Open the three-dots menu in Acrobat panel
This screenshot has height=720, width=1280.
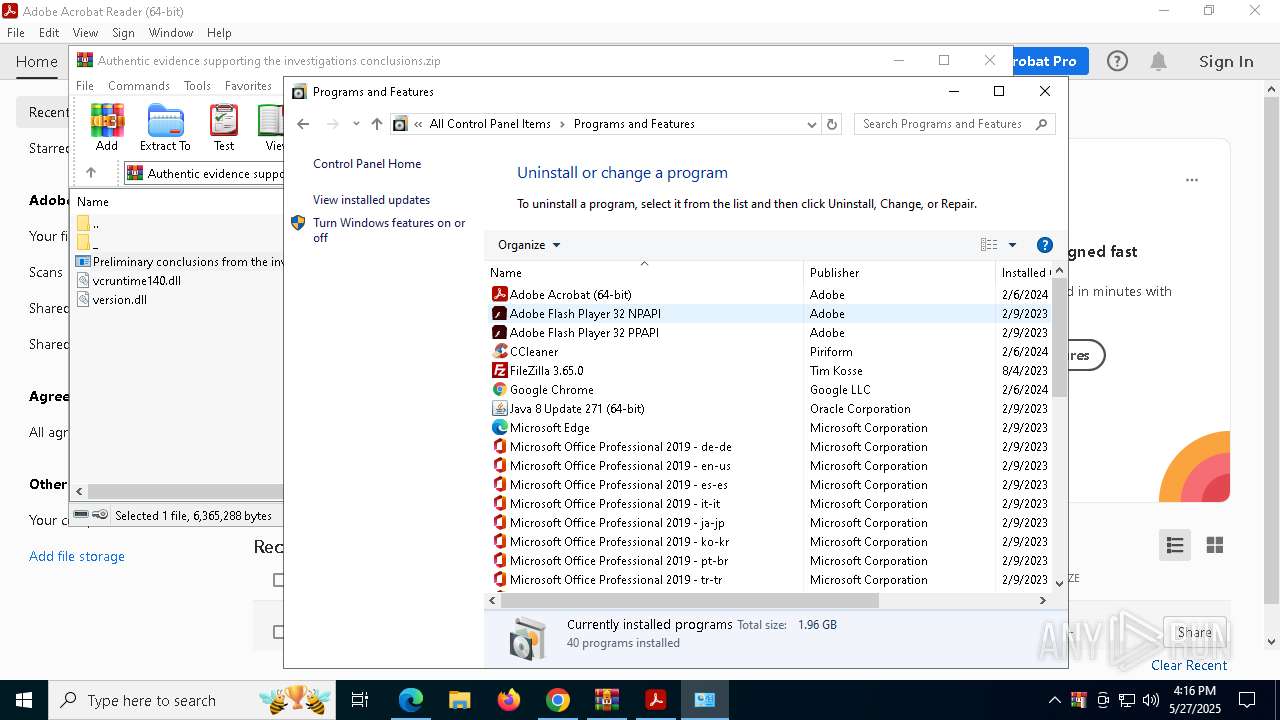[1192, 180]
